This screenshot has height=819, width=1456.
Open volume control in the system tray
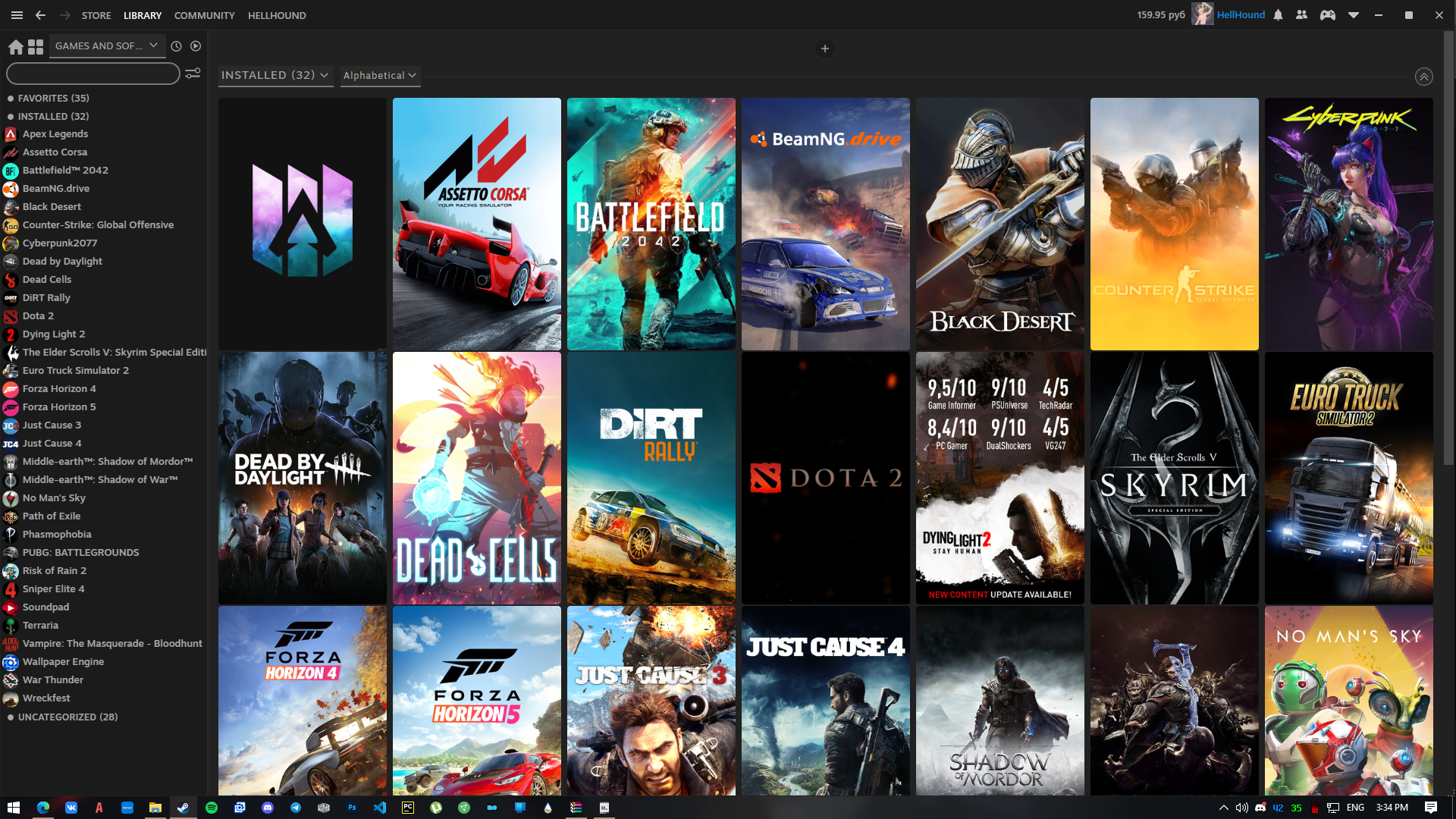1242,808
